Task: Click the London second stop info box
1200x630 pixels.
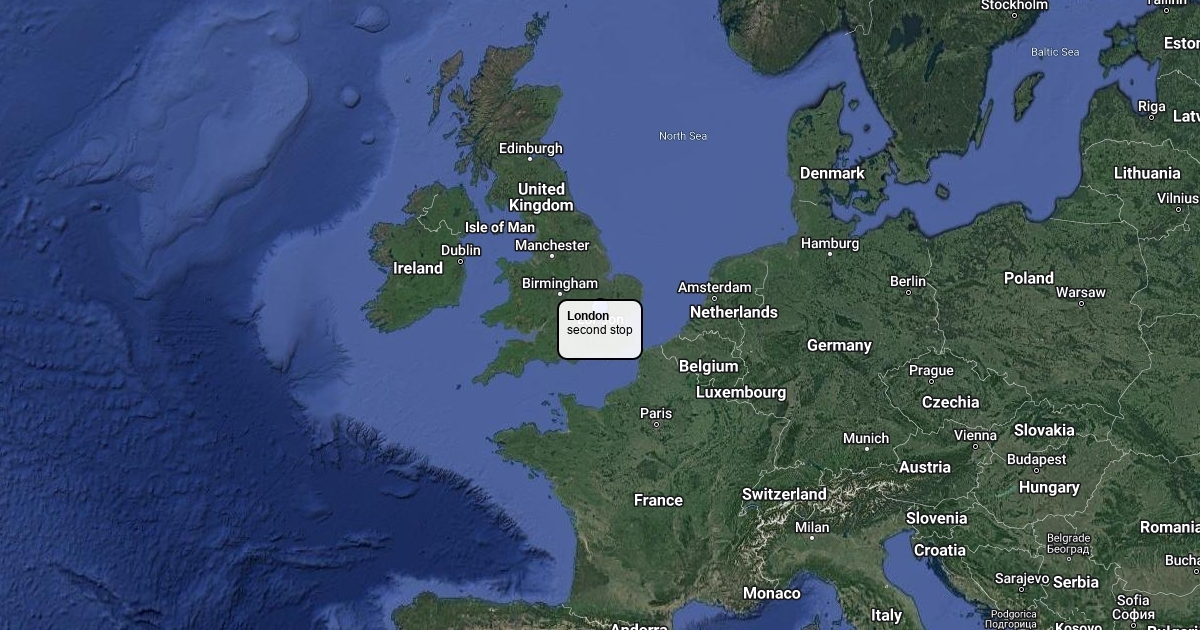Action: click(600, 329)
